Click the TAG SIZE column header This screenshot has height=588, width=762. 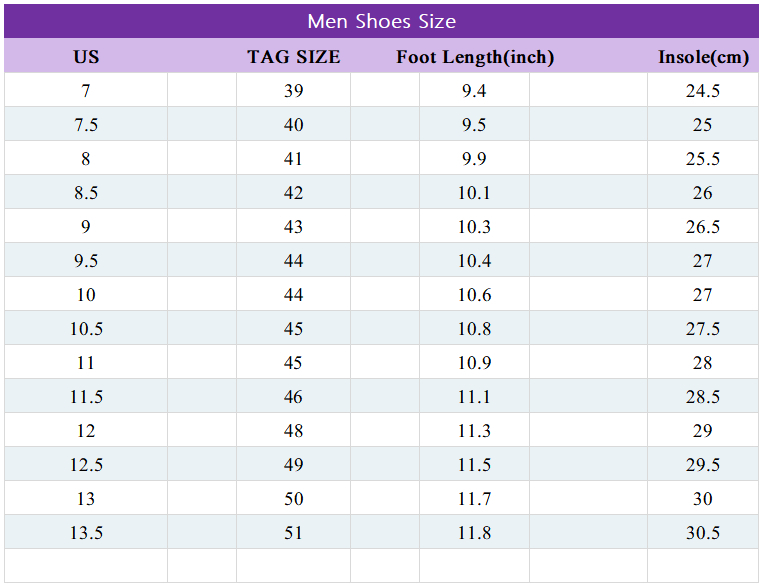tap(293, 57)
